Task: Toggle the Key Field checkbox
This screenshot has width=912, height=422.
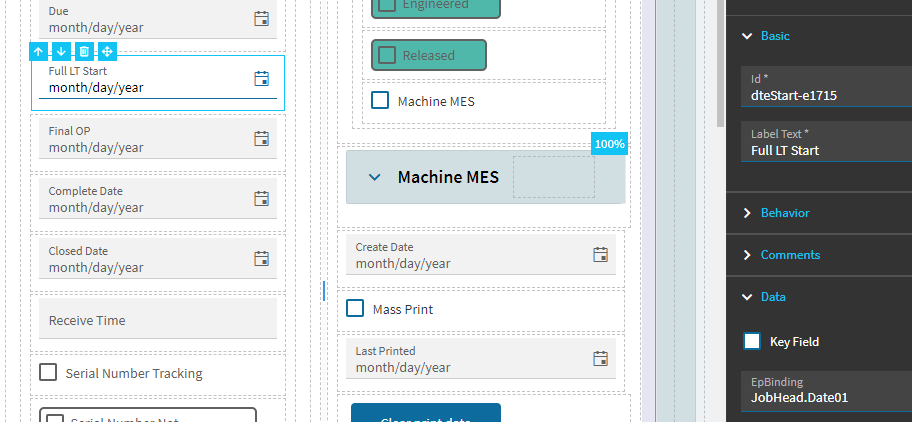Action: [x=752, y=341]
